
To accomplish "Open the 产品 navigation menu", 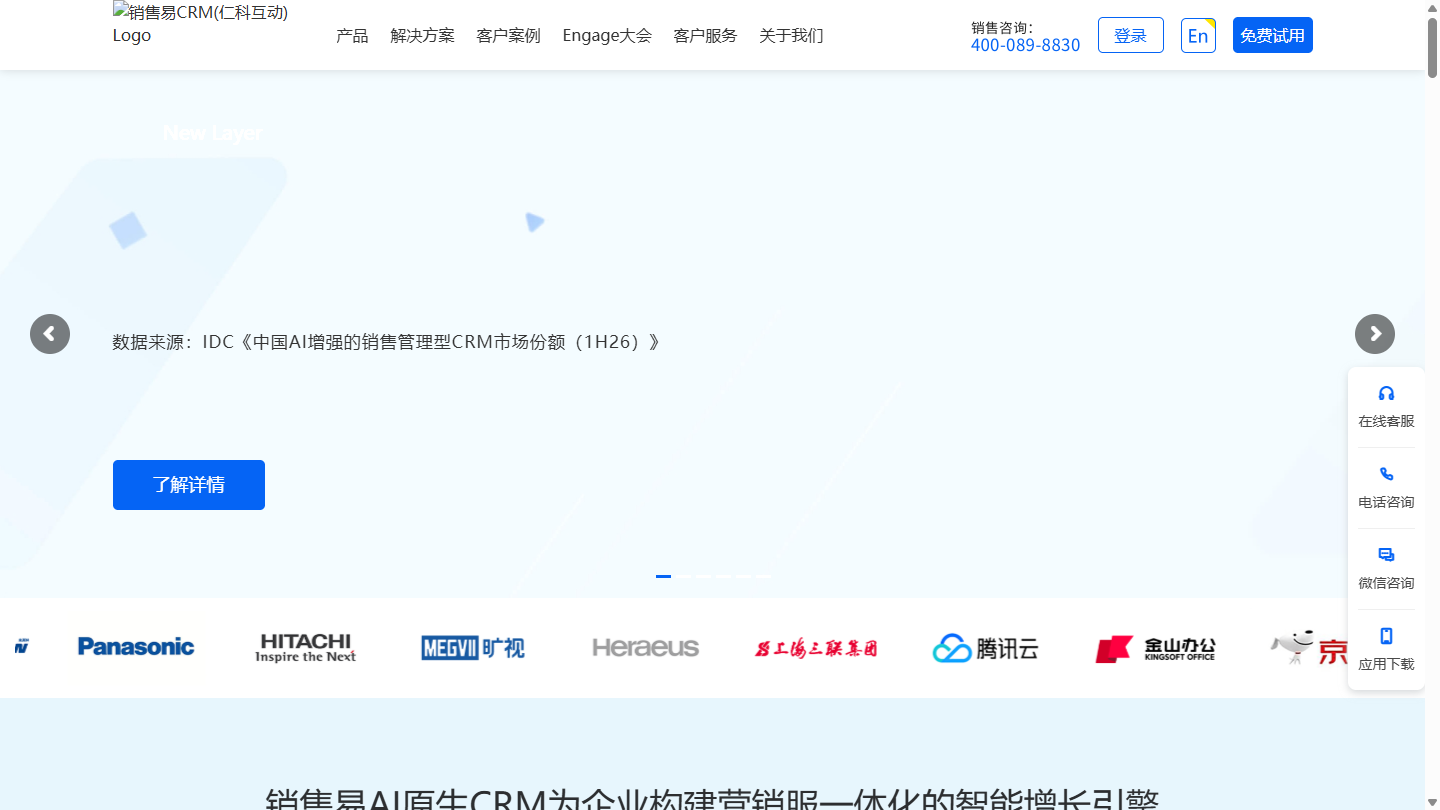I will 352,36.
